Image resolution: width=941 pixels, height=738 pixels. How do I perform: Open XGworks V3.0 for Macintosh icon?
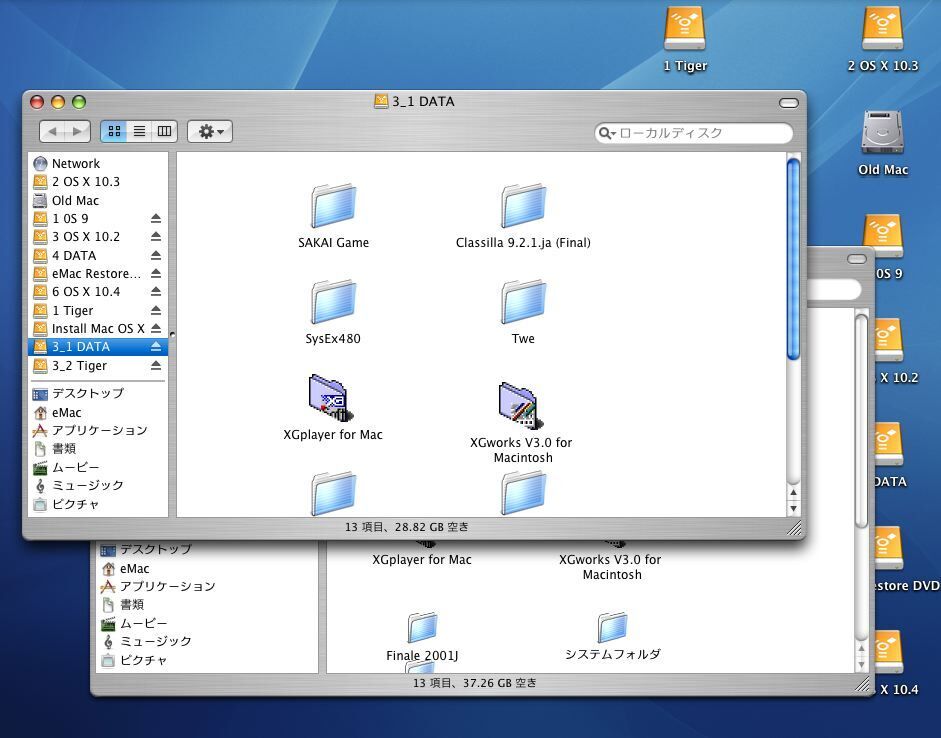pos(522,405)
